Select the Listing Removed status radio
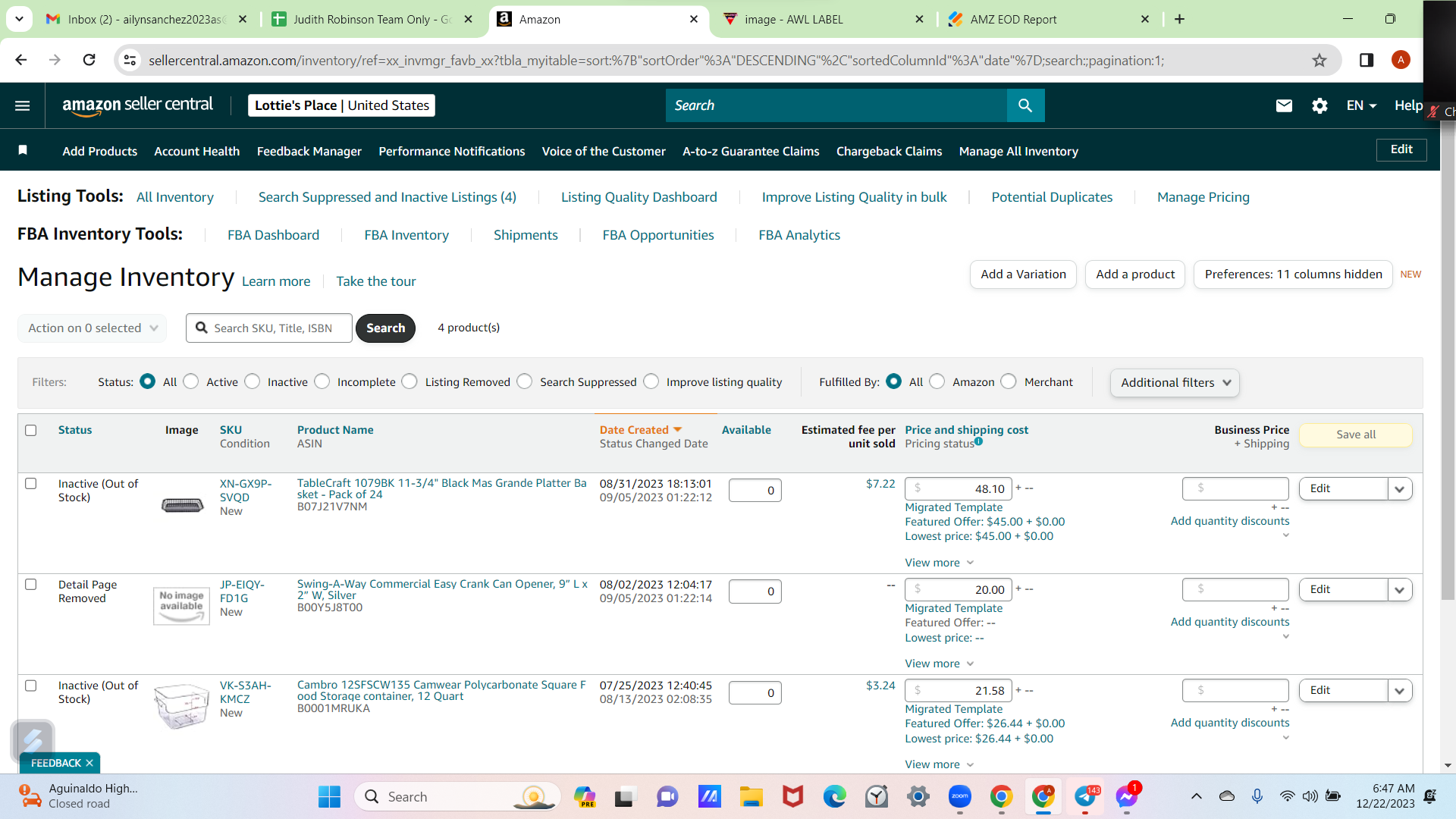This screenshot has height=819, width=1456. (409, 381)
